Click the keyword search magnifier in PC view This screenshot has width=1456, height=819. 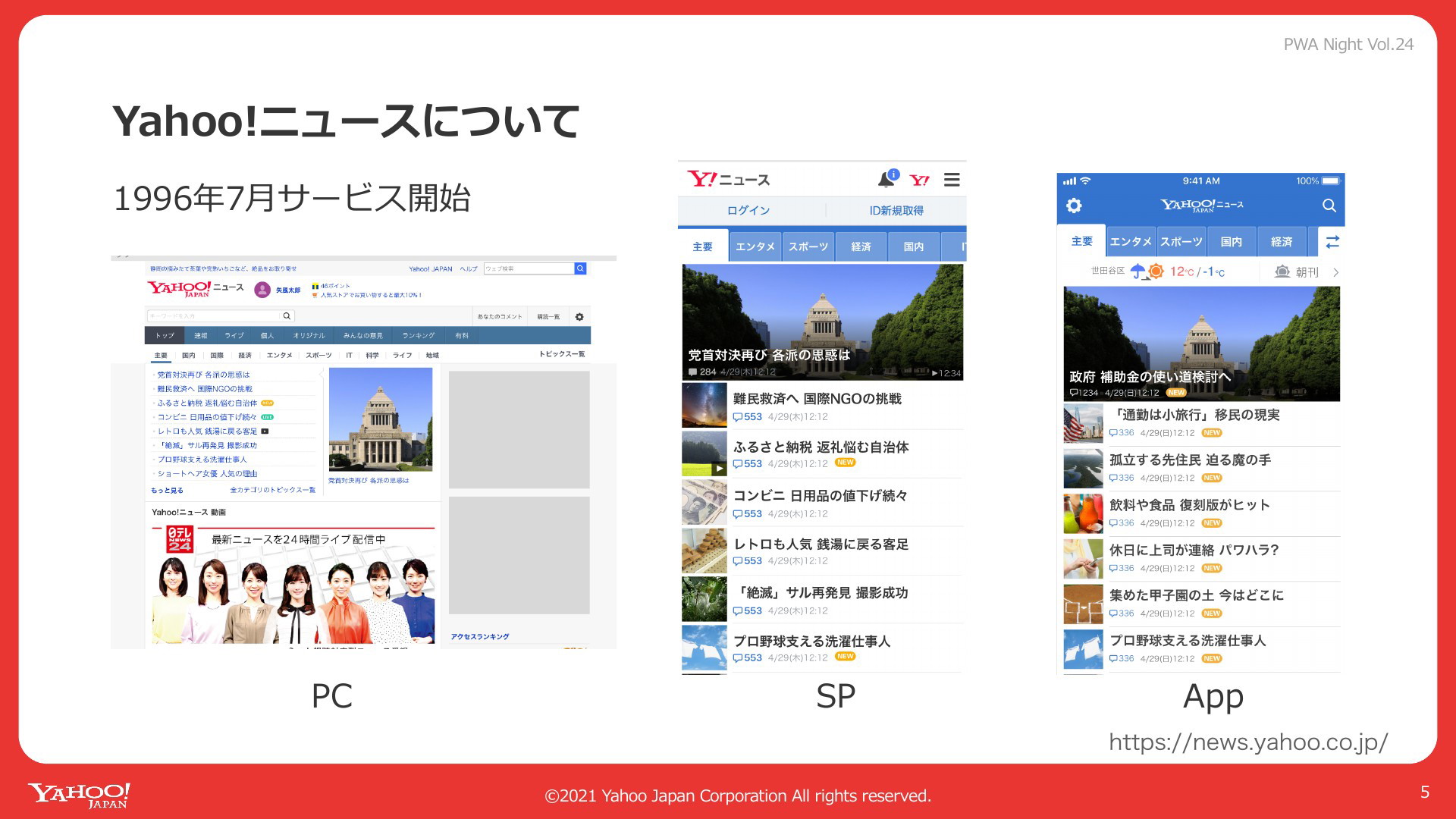(x=287, y=316)
